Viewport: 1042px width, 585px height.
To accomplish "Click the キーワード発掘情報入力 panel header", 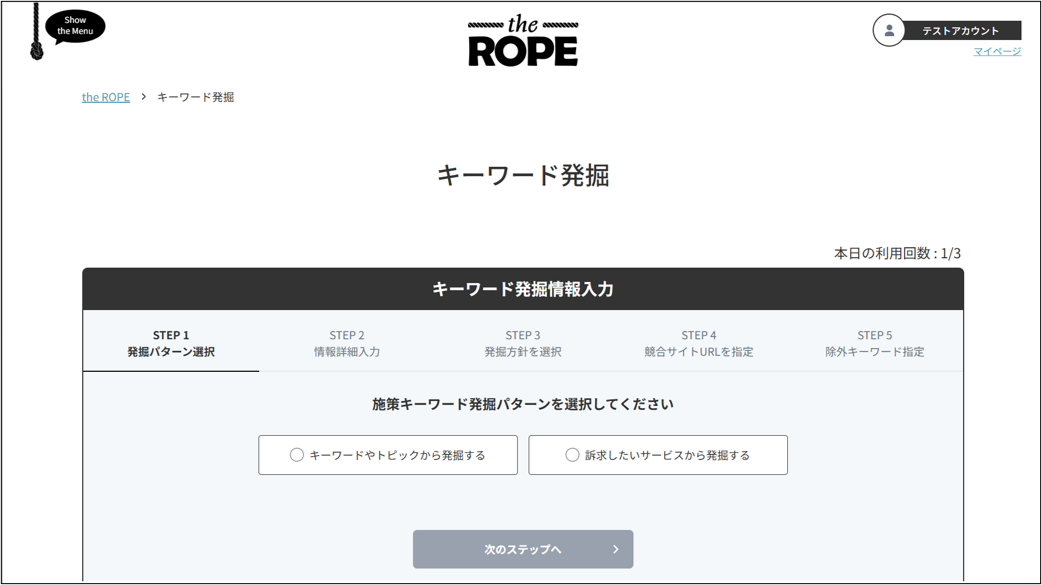I will coord(523,289).
